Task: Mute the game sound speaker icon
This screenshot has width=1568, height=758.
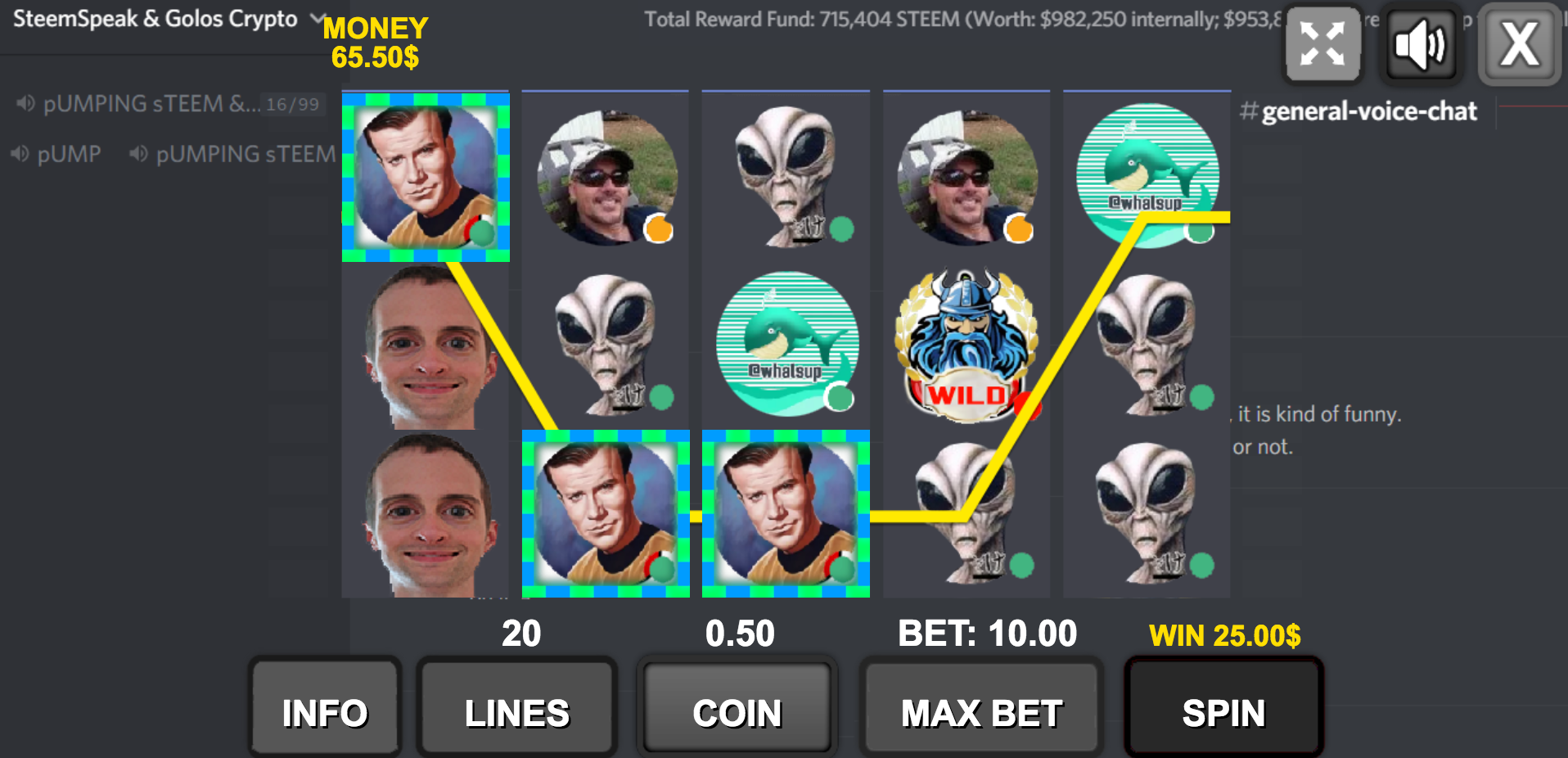Action: click(x=1421, y=44)
